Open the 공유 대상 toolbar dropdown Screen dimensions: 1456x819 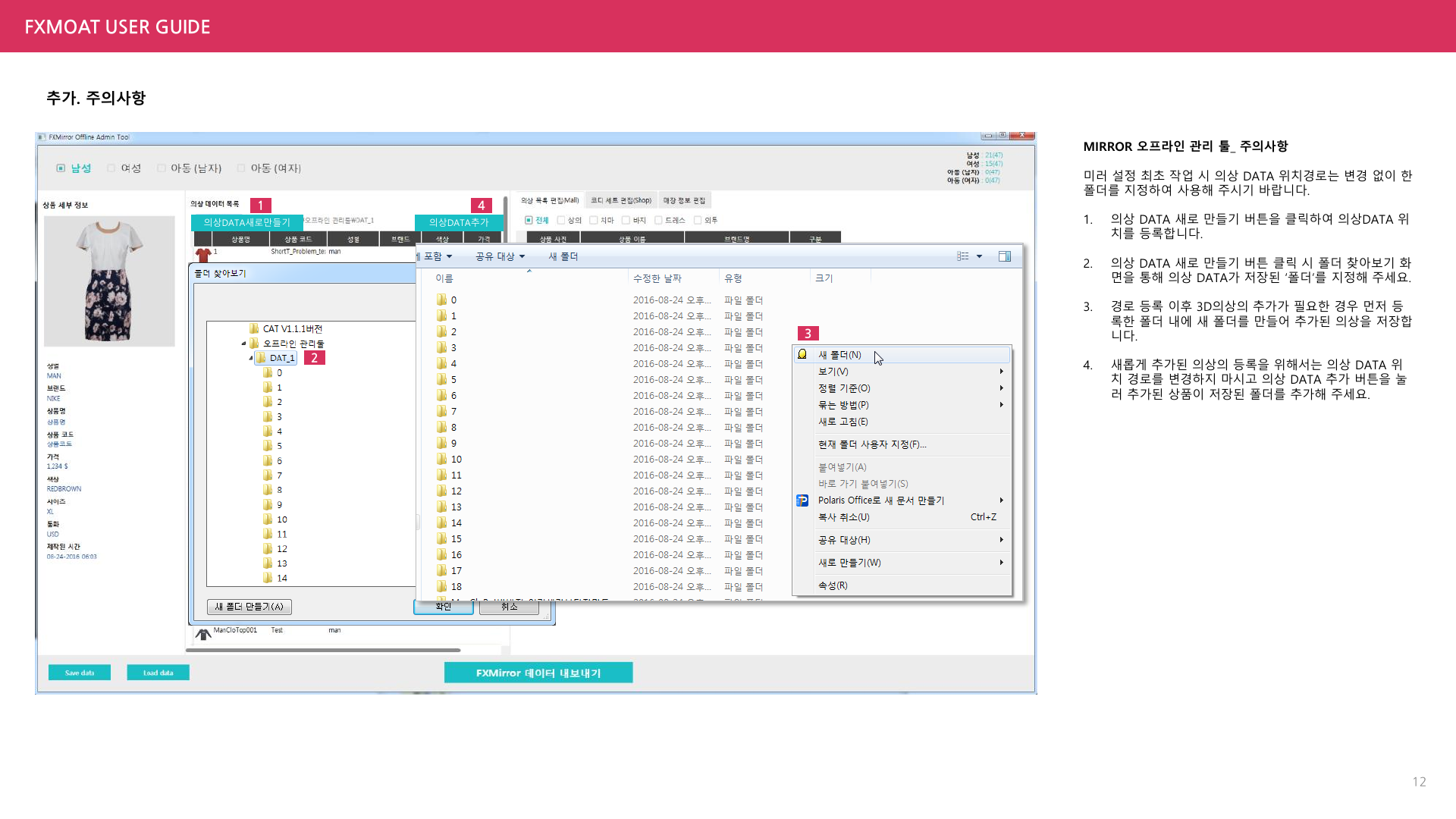coord(500,256)
